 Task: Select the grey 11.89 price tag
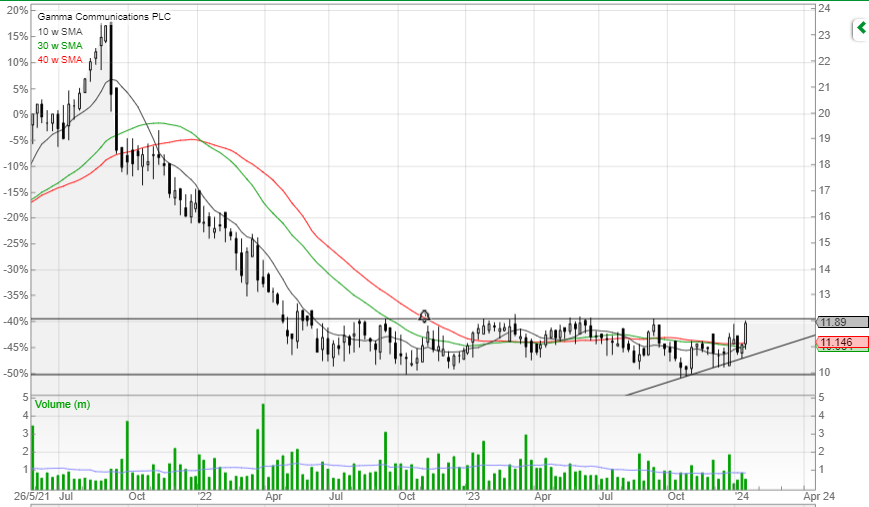click(x=841, y=322)
